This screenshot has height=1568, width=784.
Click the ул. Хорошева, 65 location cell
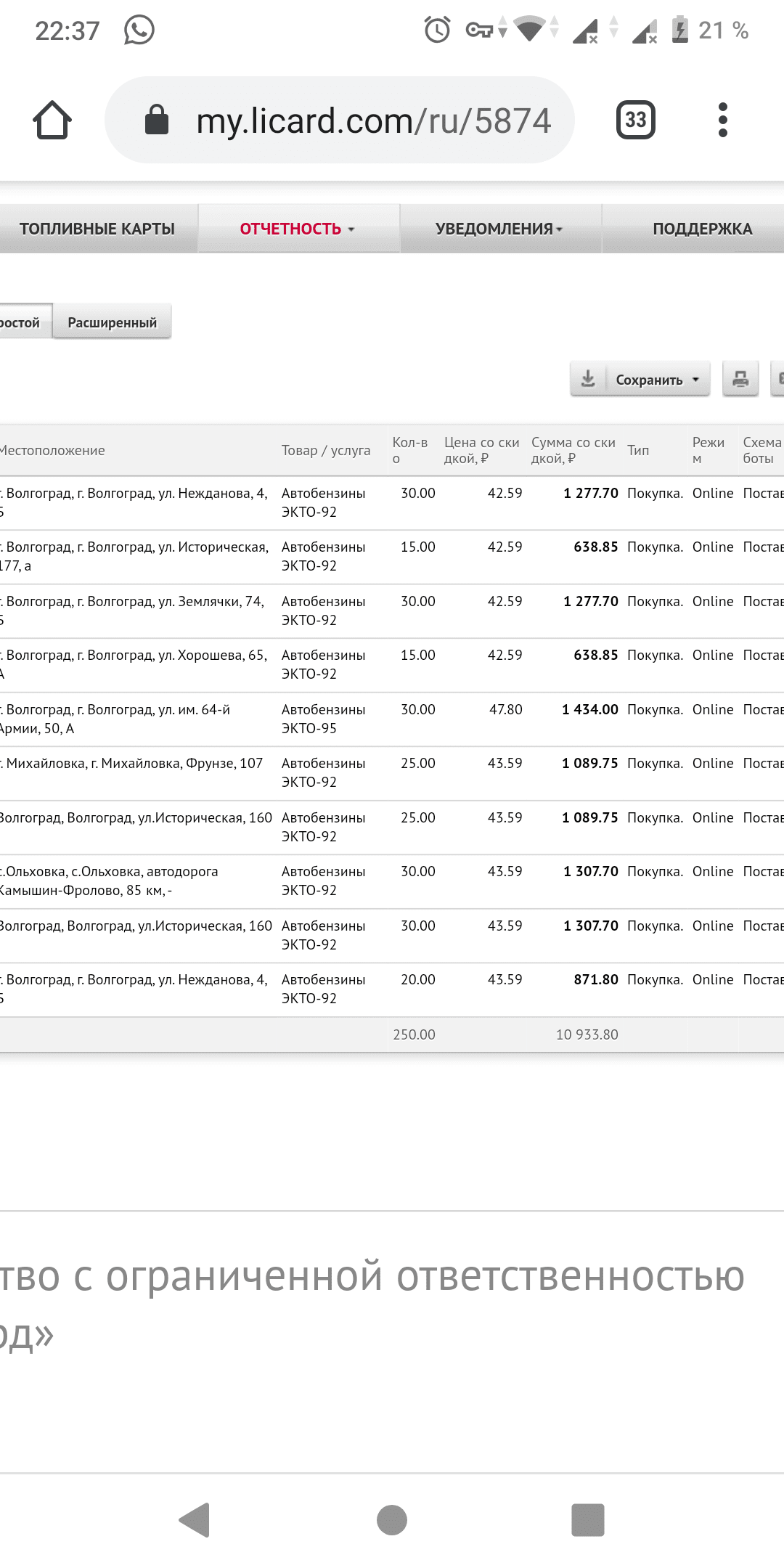[x=135, y=664]
